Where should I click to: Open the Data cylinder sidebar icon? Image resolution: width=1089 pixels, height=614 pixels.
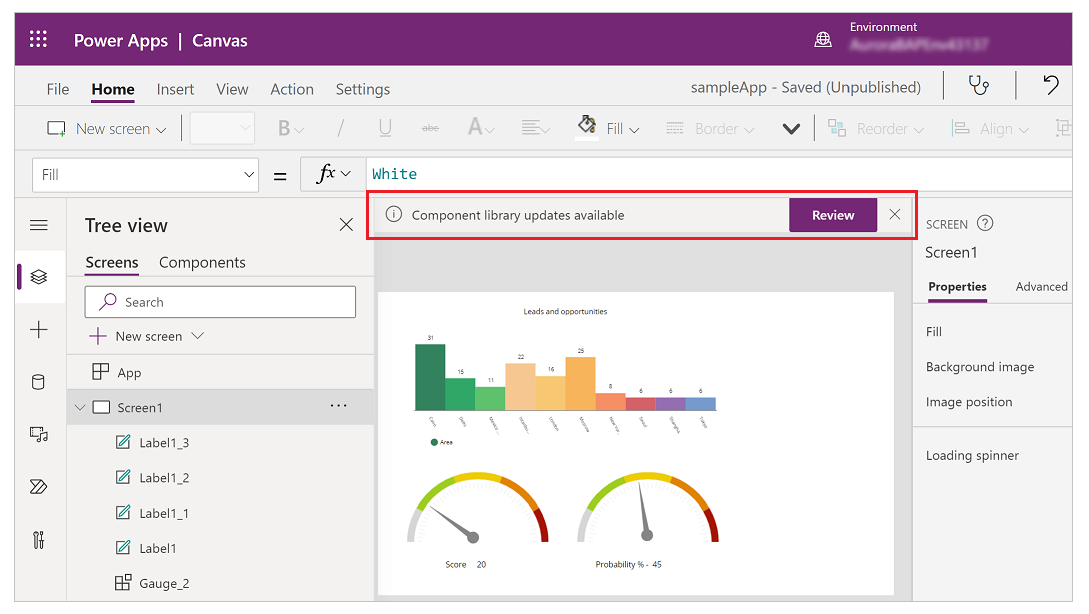(39, 382)
